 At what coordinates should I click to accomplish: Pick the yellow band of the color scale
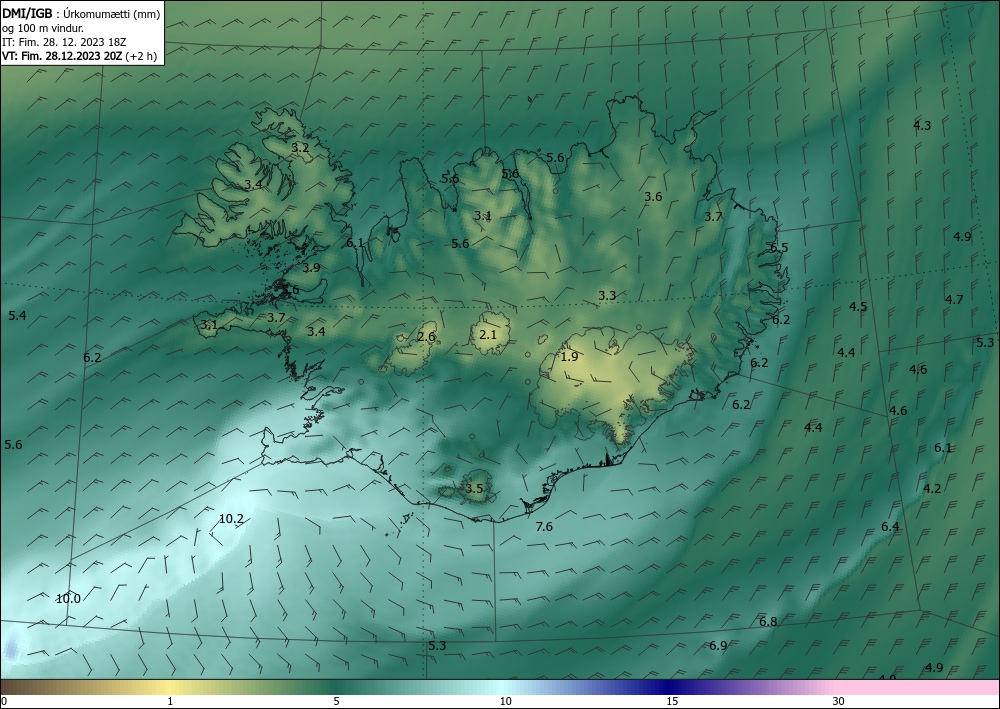[x=169, y=687]
